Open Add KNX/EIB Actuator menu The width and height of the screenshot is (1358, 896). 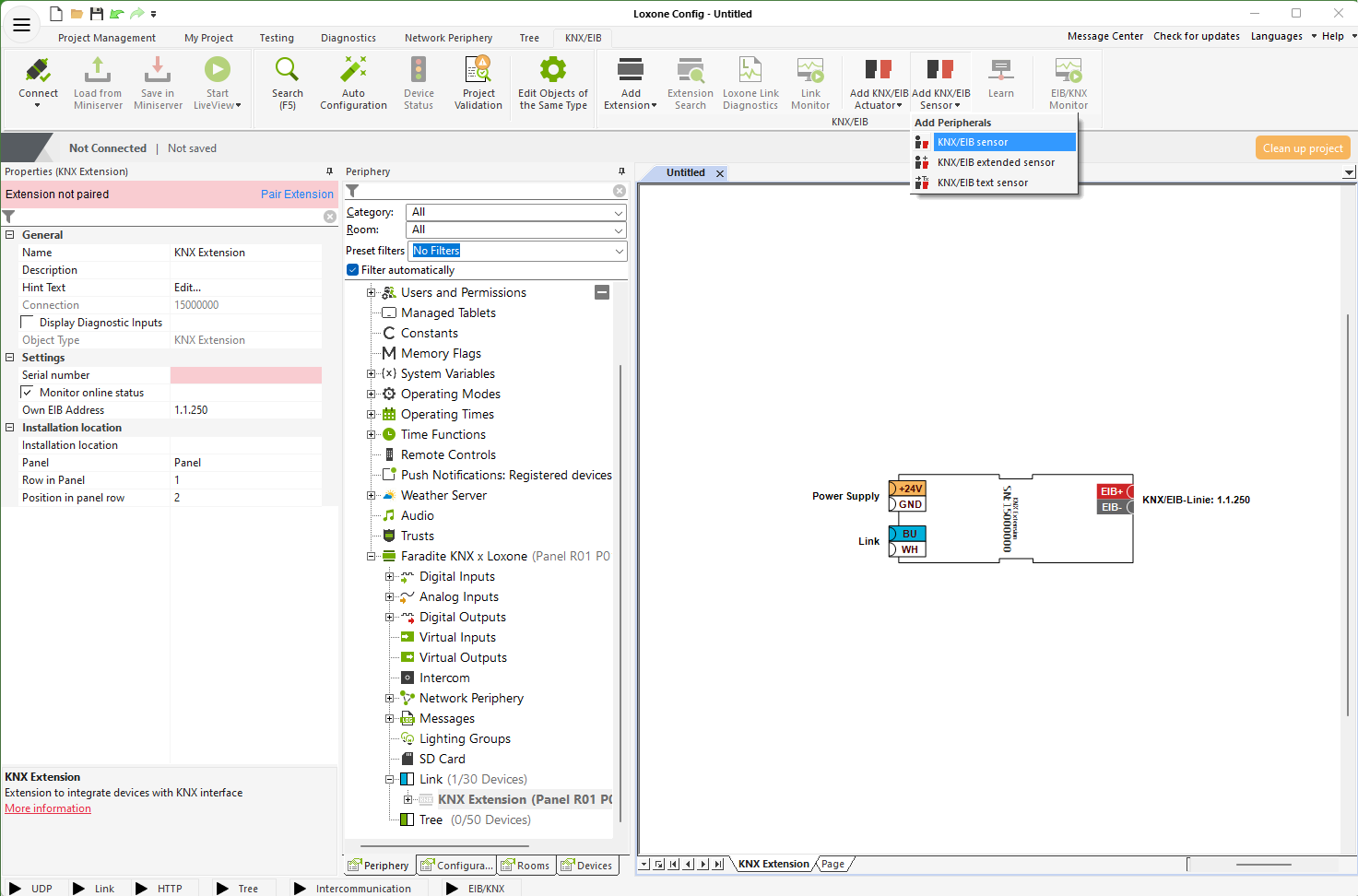coord(879,82)
